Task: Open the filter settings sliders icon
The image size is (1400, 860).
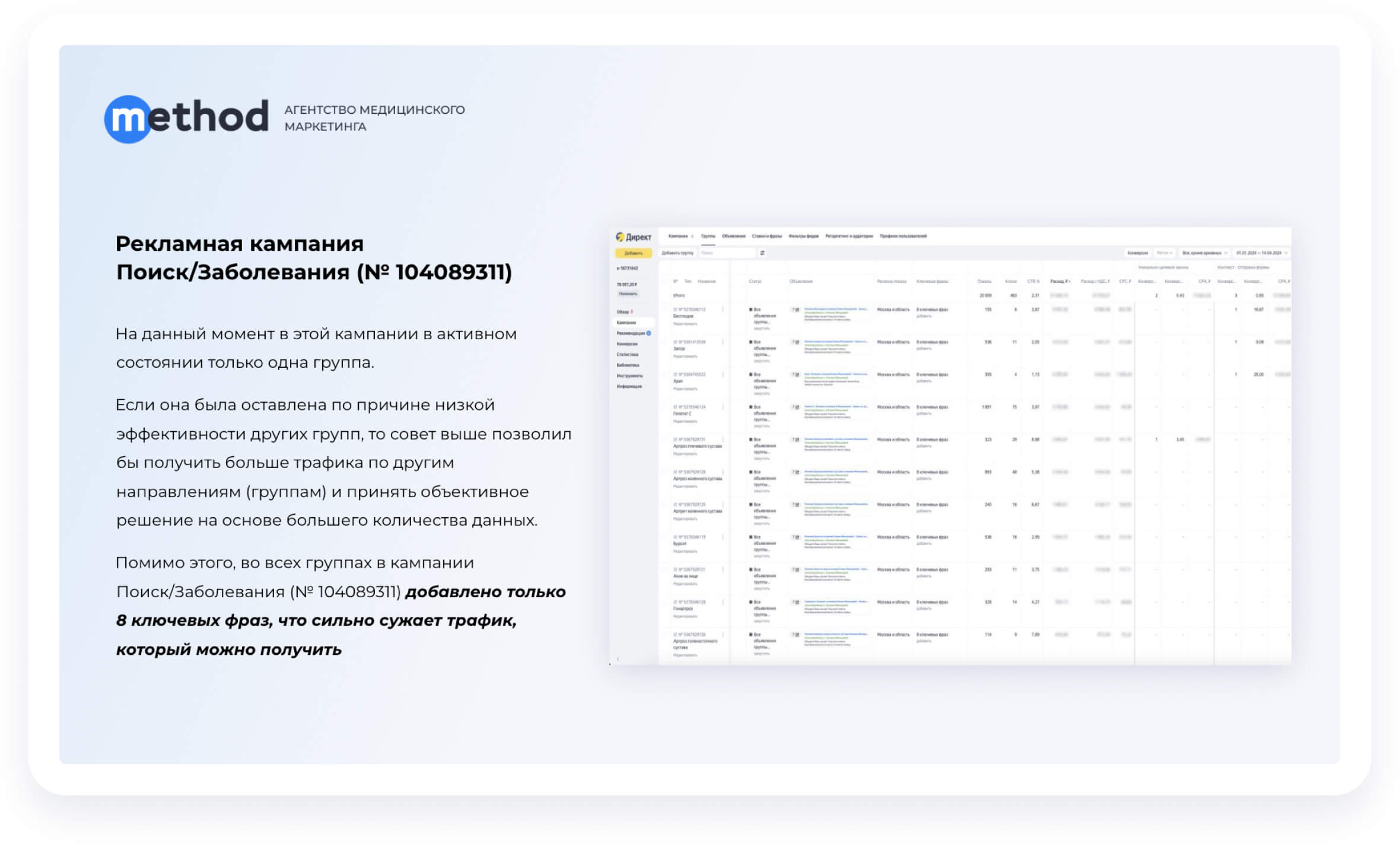Action: [762, 253]
